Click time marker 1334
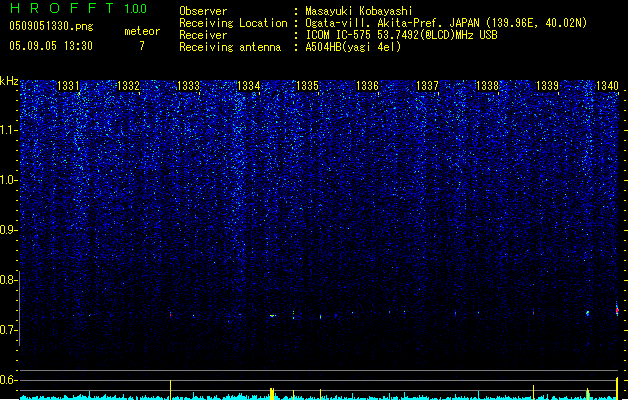 pos(248,86)
